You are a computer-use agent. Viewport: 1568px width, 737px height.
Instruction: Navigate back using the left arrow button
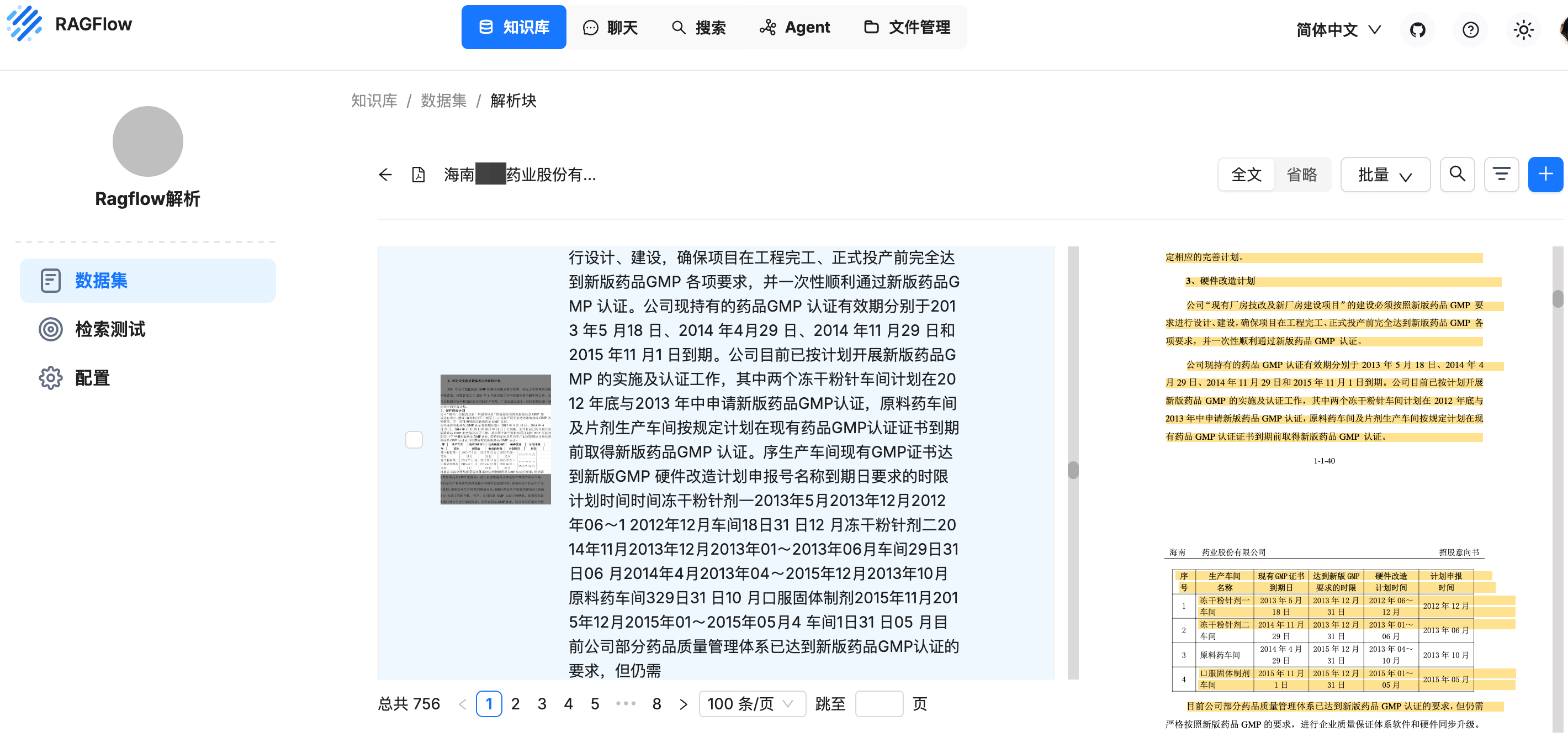click(x=385, y=175)
